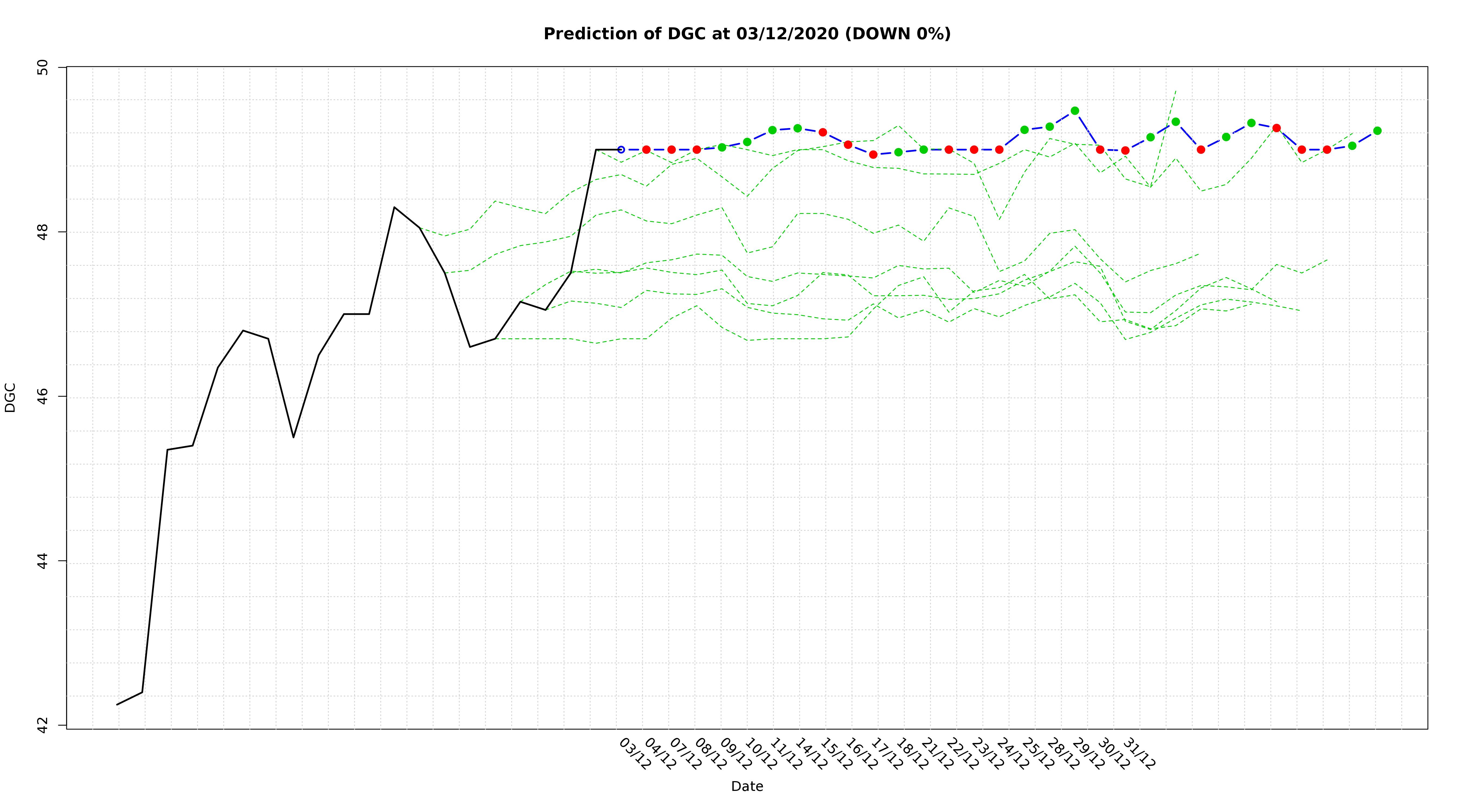Screen dimensions: 1462x812
Task: Click the 'DGC' y-axis label
Action: point(10,397)
